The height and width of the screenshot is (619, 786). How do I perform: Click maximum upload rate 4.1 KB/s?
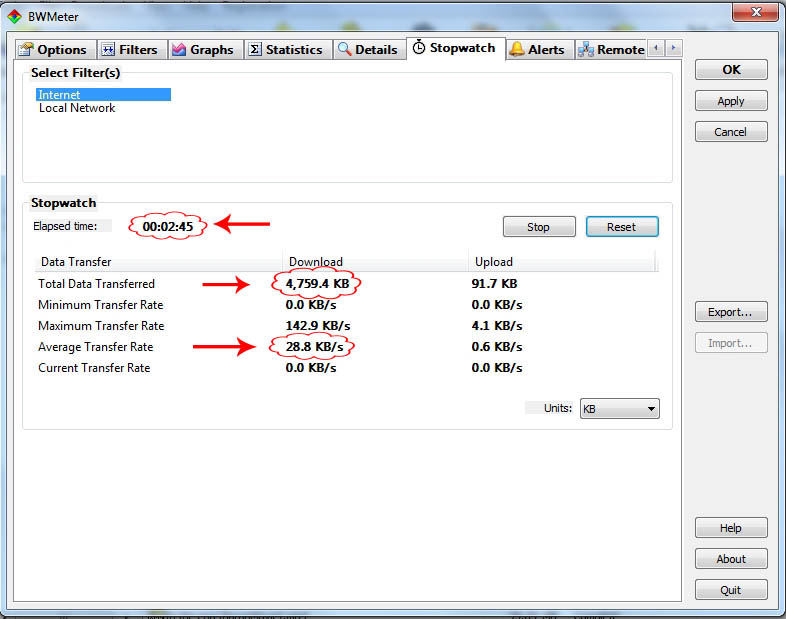(x=497, y=326)
